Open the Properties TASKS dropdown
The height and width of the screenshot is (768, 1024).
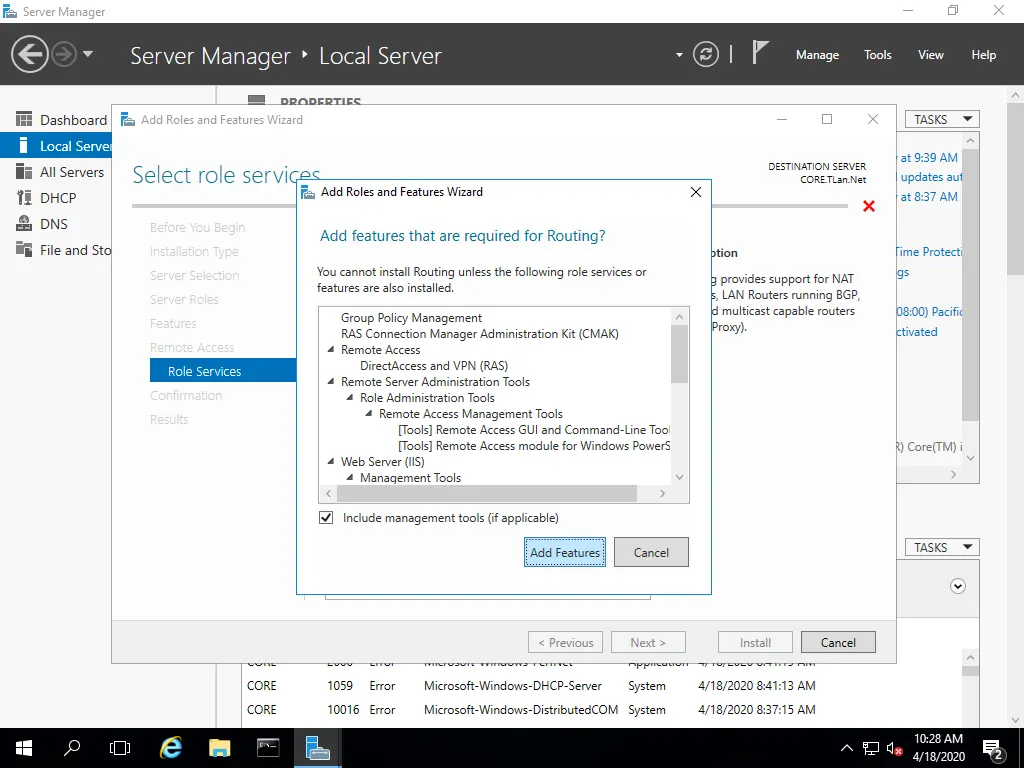click(942, 120)
